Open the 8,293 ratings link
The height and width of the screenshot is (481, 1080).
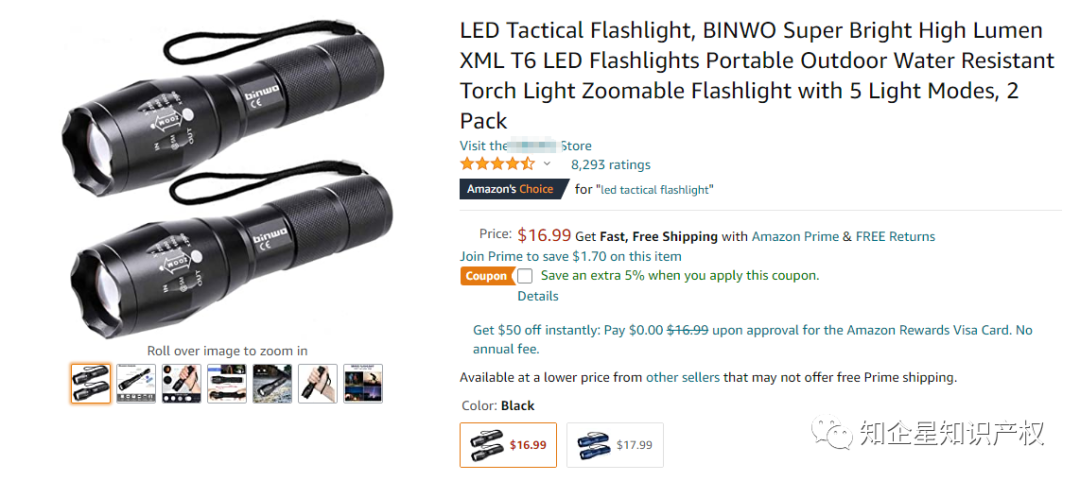pos(610,165)
